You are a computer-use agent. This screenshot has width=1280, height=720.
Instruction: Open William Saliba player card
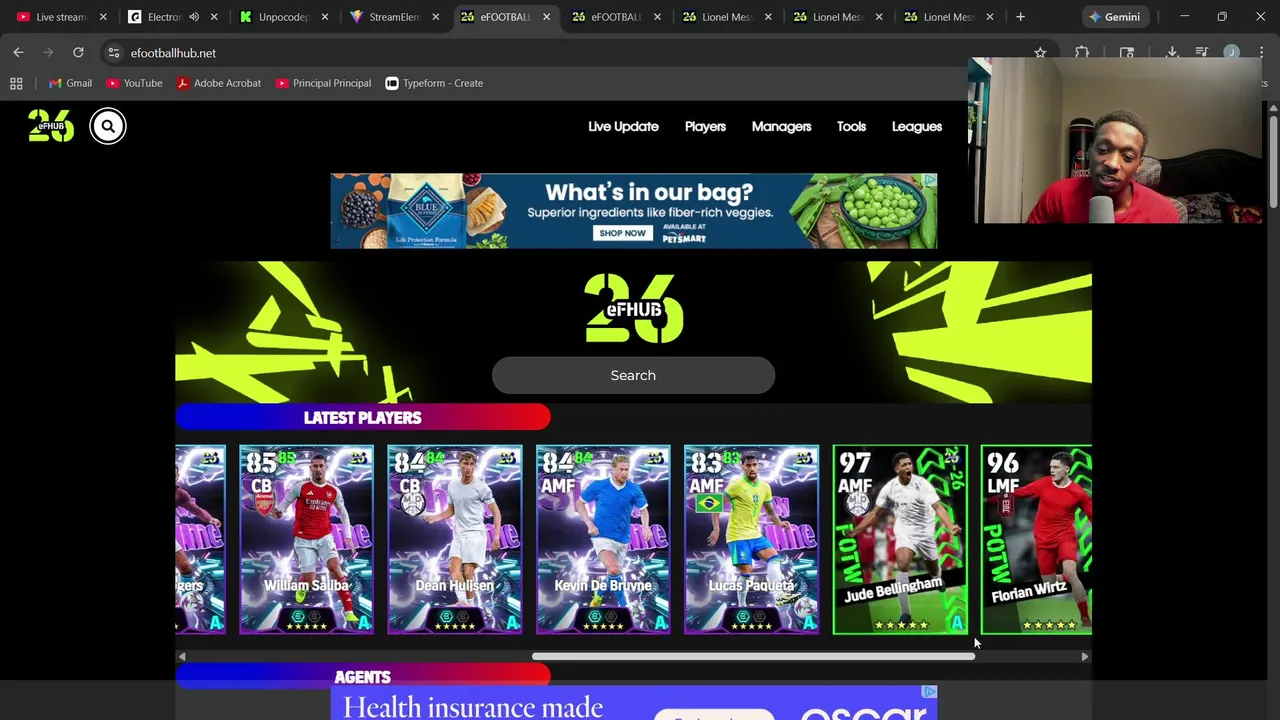click(306, 539)
